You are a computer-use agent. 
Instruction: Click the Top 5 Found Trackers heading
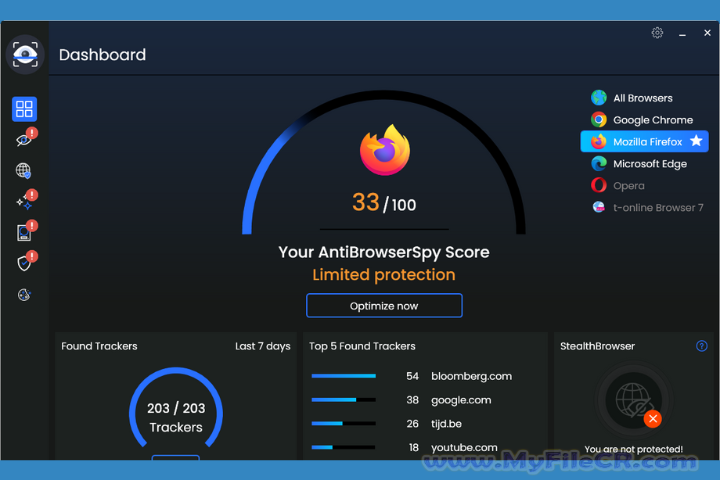pyautogui.click(x=362, y=346)
